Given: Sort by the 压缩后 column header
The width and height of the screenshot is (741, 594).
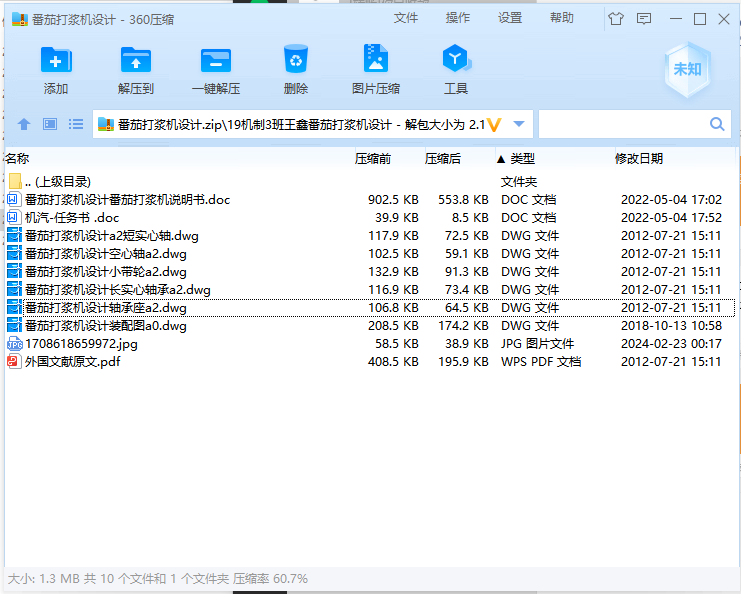Looking at the screenshot, I should coord(458,158).
